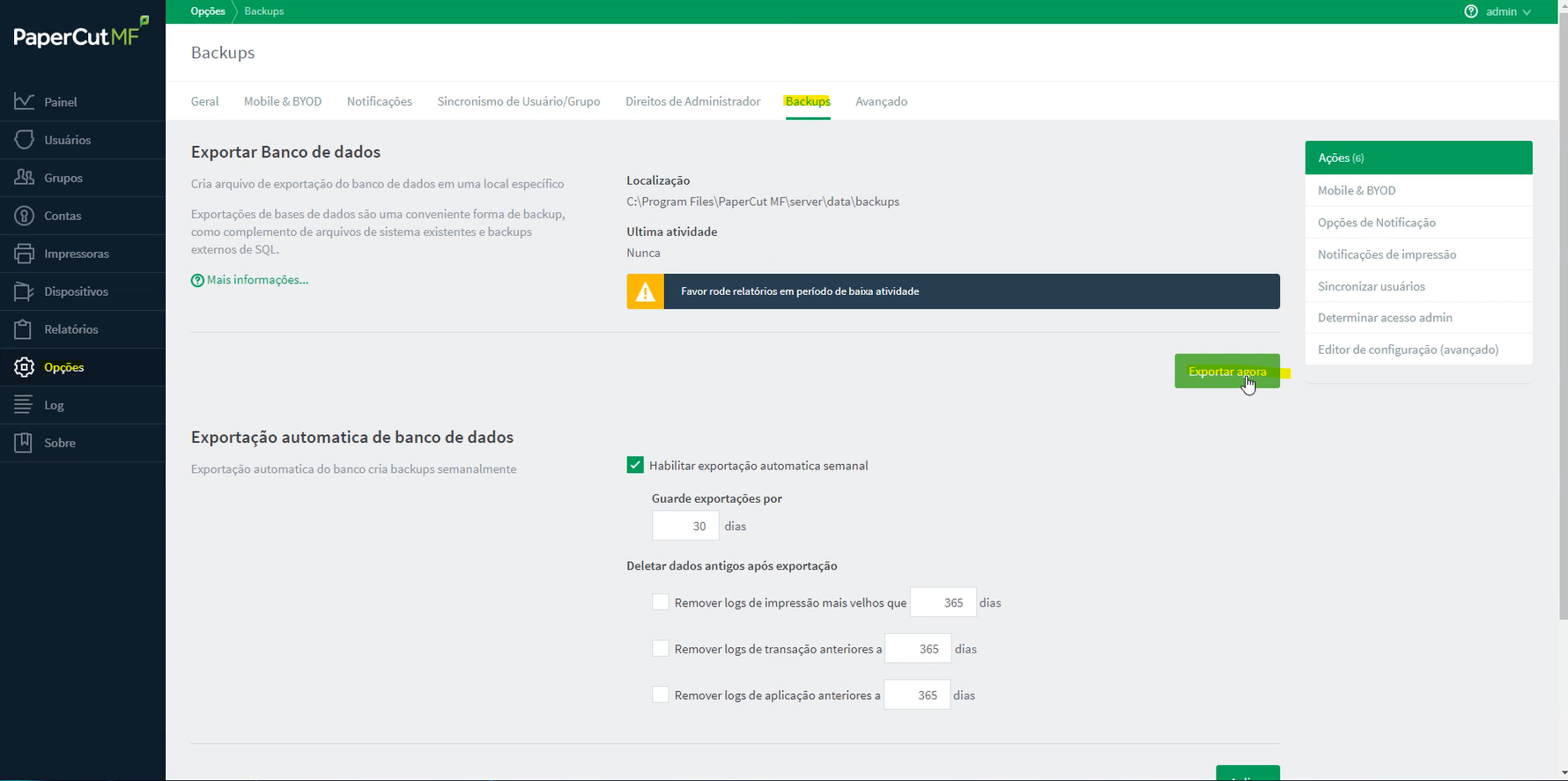This screenshot has width=1568, height=781.
Task: Click the Impressoras printer icon
Action: tap(25, 253)
